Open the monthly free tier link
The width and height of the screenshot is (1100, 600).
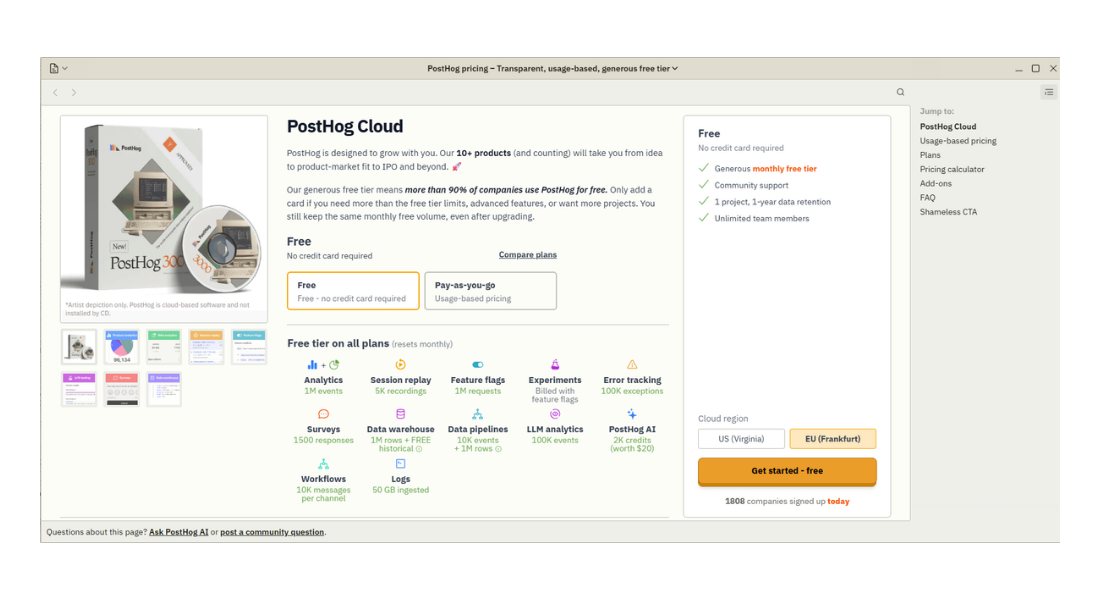(x=784, y=169)
